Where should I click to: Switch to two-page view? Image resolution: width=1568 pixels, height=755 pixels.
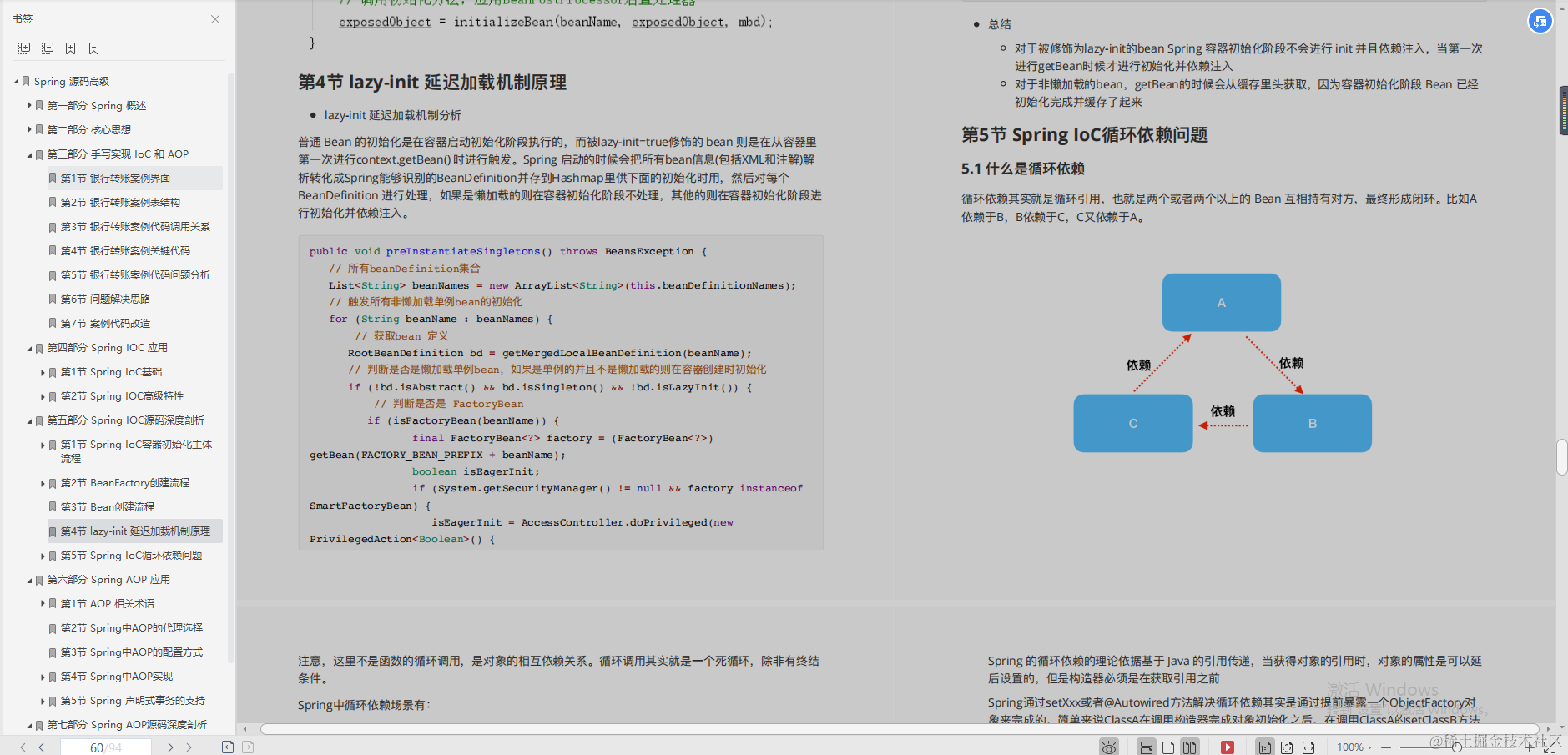pos(1190,747)
